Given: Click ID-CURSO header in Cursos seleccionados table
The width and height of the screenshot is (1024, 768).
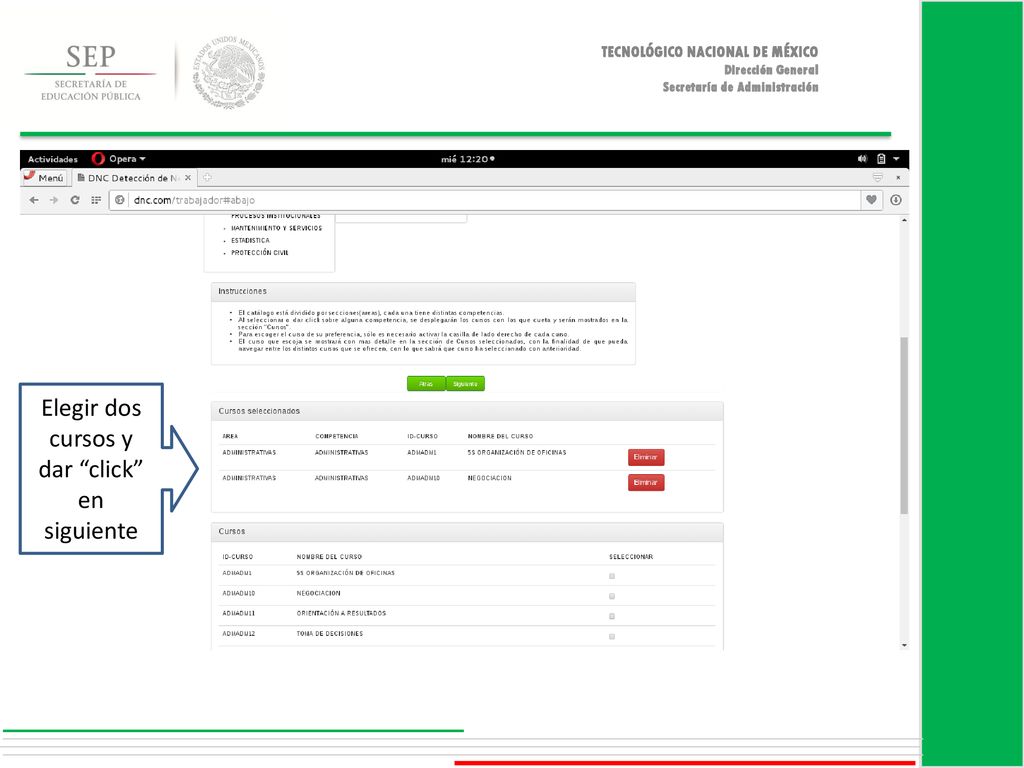Looking at the screenshot, I should pos(422,436).
